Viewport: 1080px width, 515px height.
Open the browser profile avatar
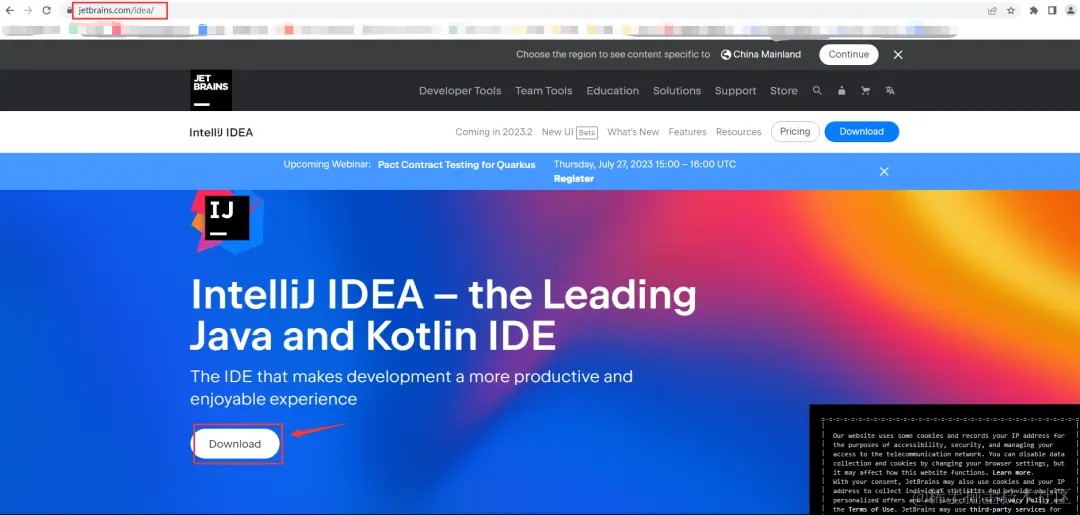[1071, 10]
